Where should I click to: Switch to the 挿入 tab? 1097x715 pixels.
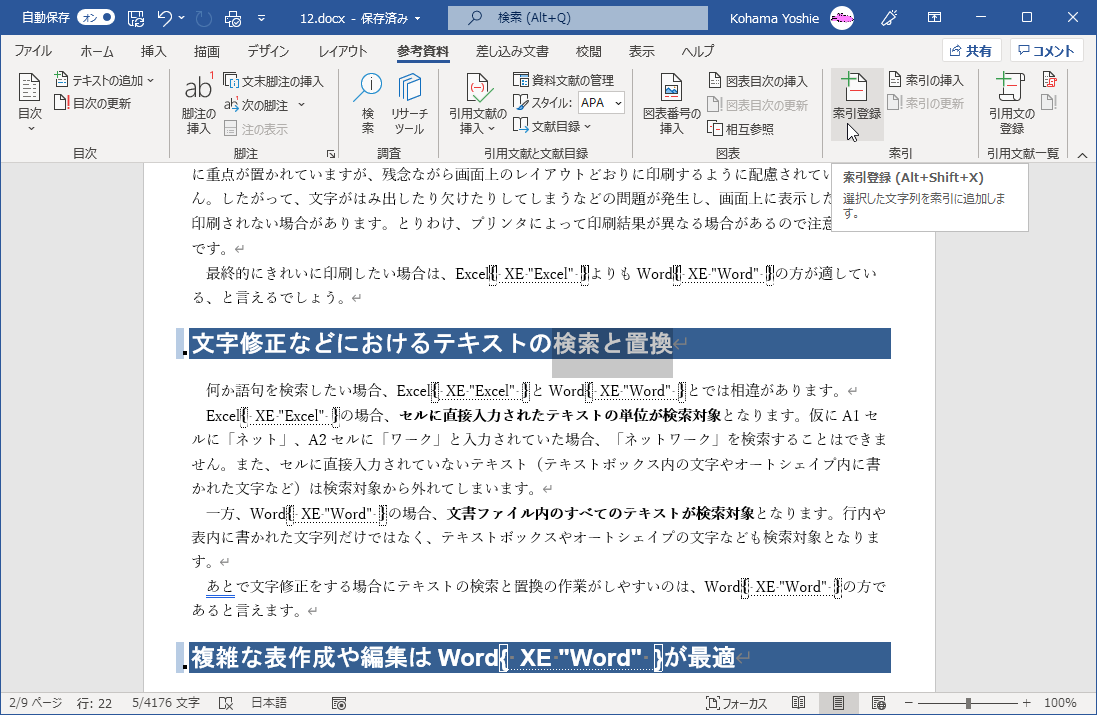tap(153, 51)
